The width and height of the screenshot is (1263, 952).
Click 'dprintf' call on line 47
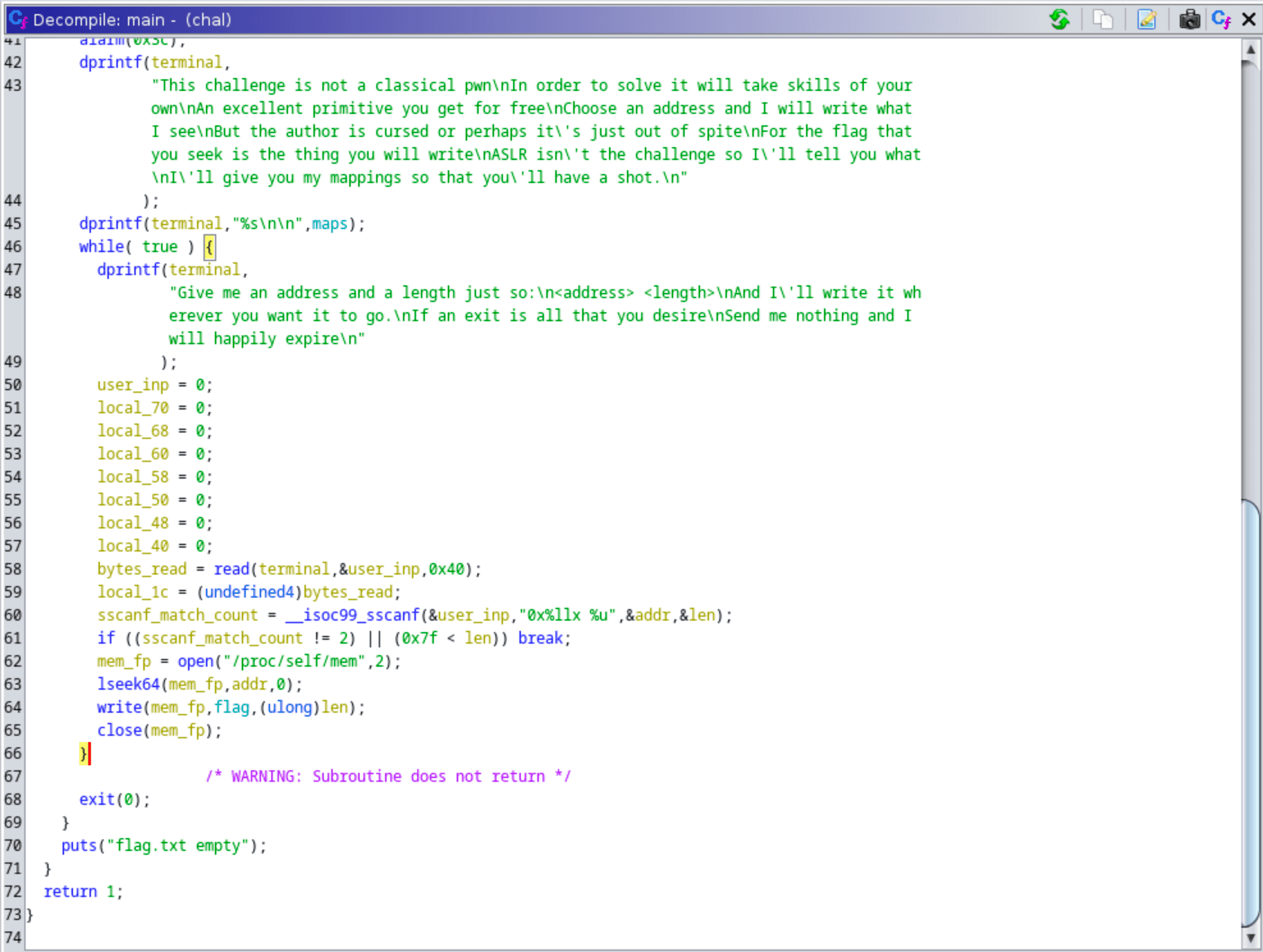click(x=129, y=270)
